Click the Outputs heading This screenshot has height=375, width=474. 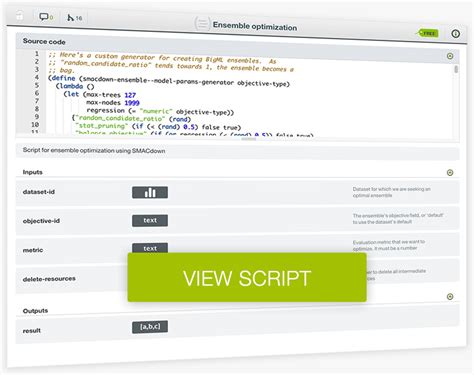coord(35,311)
